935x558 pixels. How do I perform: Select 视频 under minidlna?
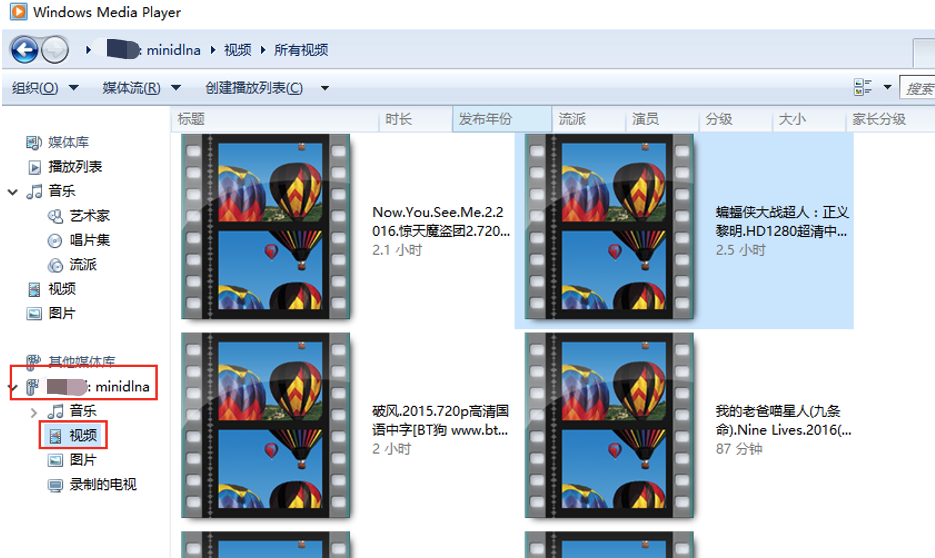(x=83, y=436)
